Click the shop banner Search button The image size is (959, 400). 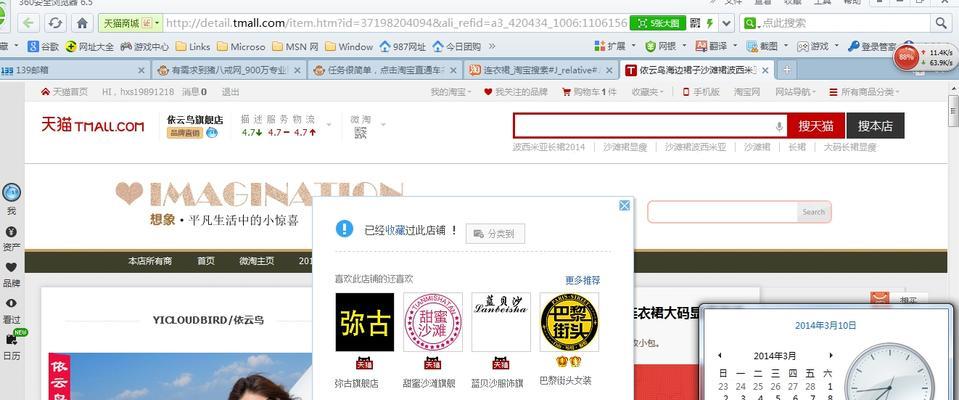813,212
